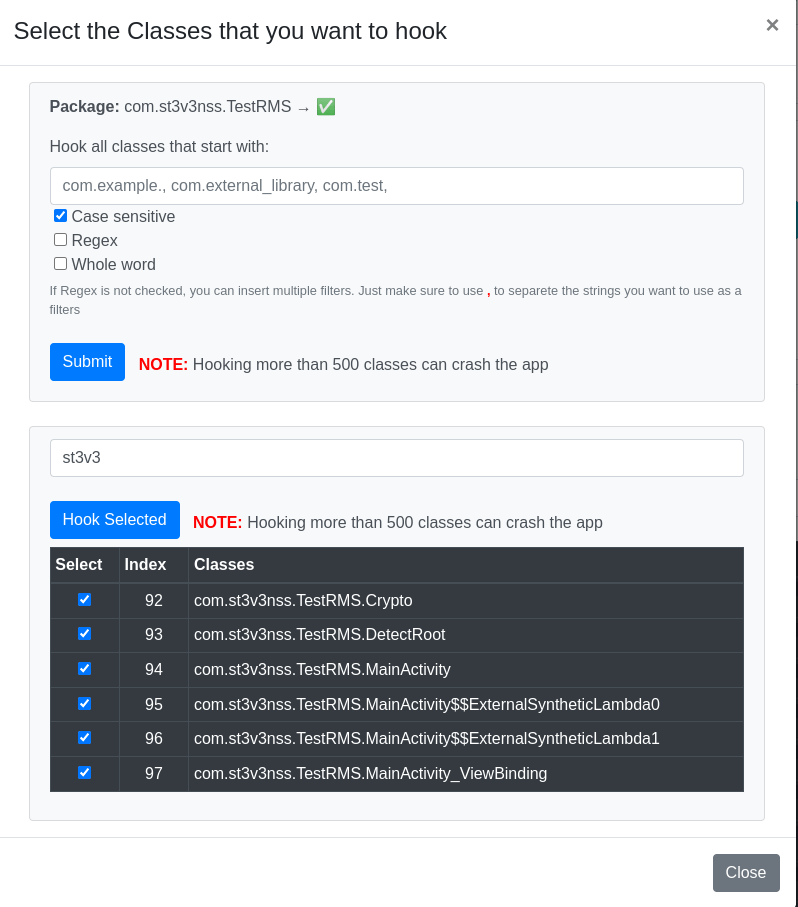Click the Index column header
798x907 pixels.
145,565
